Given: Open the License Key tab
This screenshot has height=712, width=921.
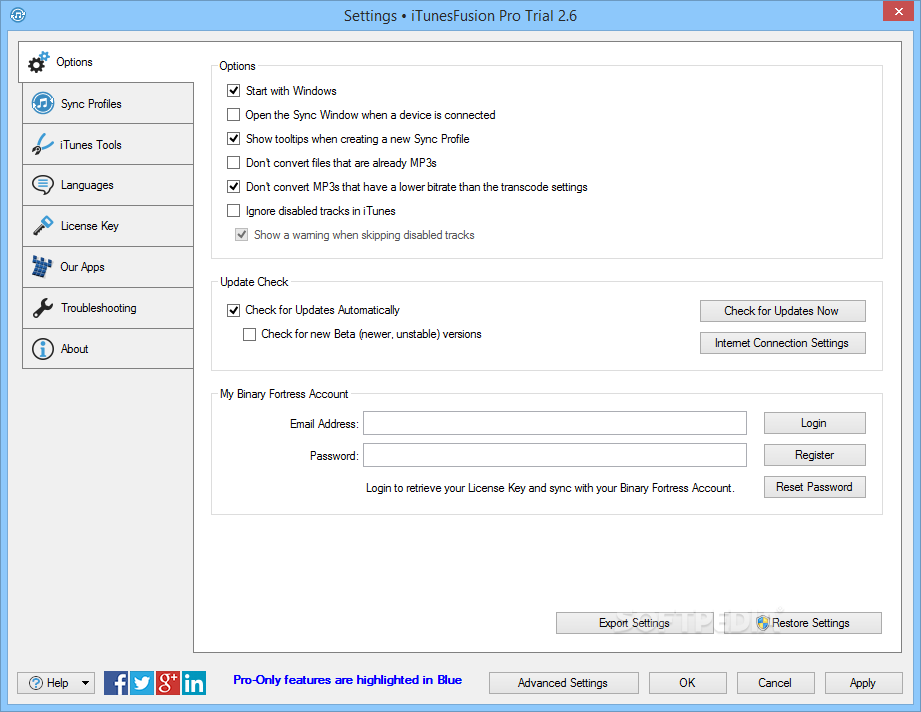Looking at the screenshot, I should click(x=107, y=226).
